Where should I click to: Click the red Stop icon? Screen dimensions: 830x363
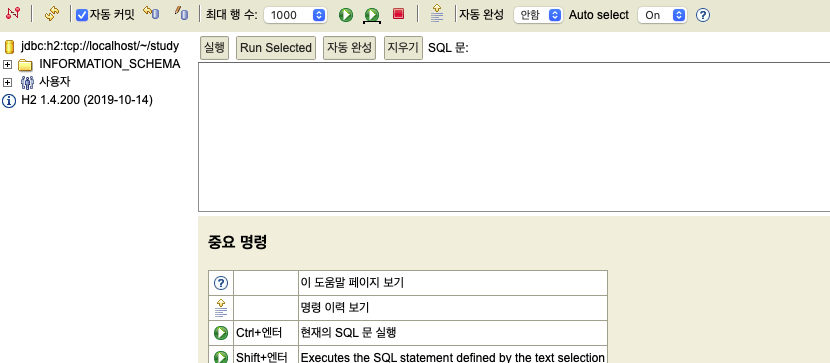[x=399, y=14]
